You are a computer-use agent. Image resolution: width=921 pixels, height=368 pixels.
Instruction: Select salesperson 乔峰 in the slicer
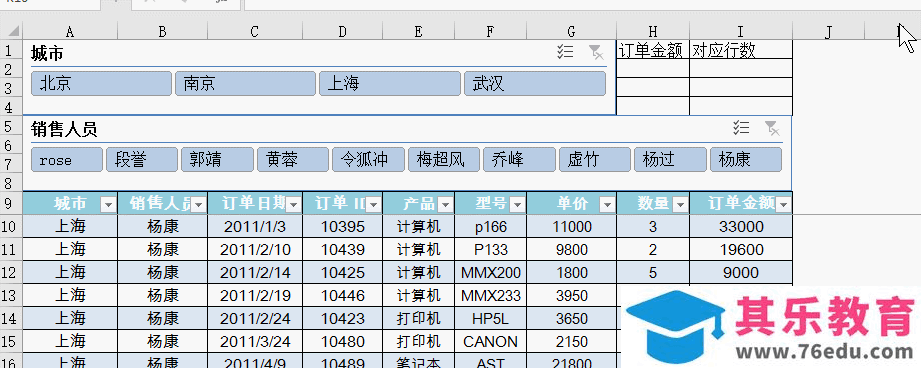point(519,160)
